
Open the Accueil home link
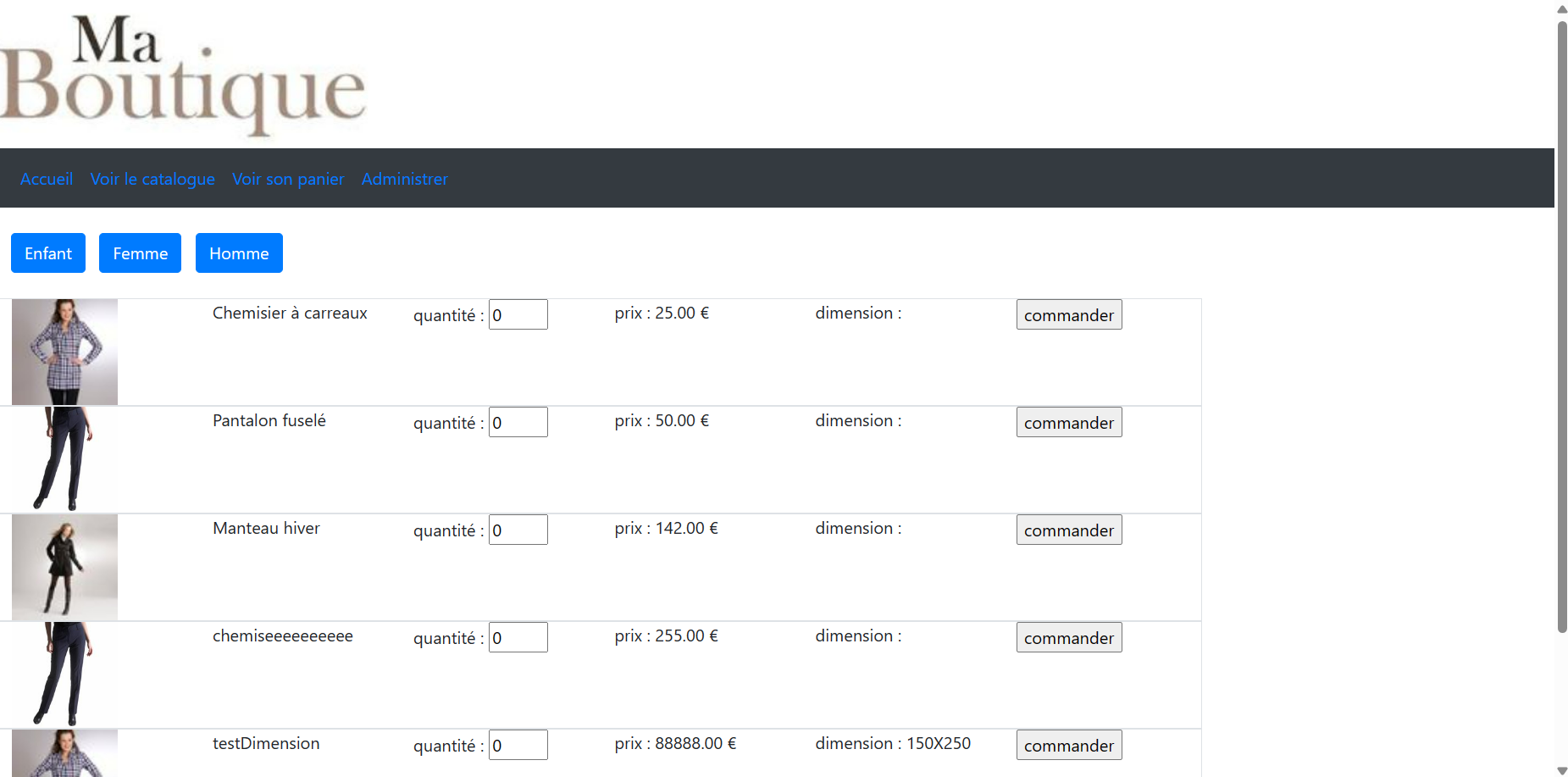pyautogui.click(x=47, y=179)
